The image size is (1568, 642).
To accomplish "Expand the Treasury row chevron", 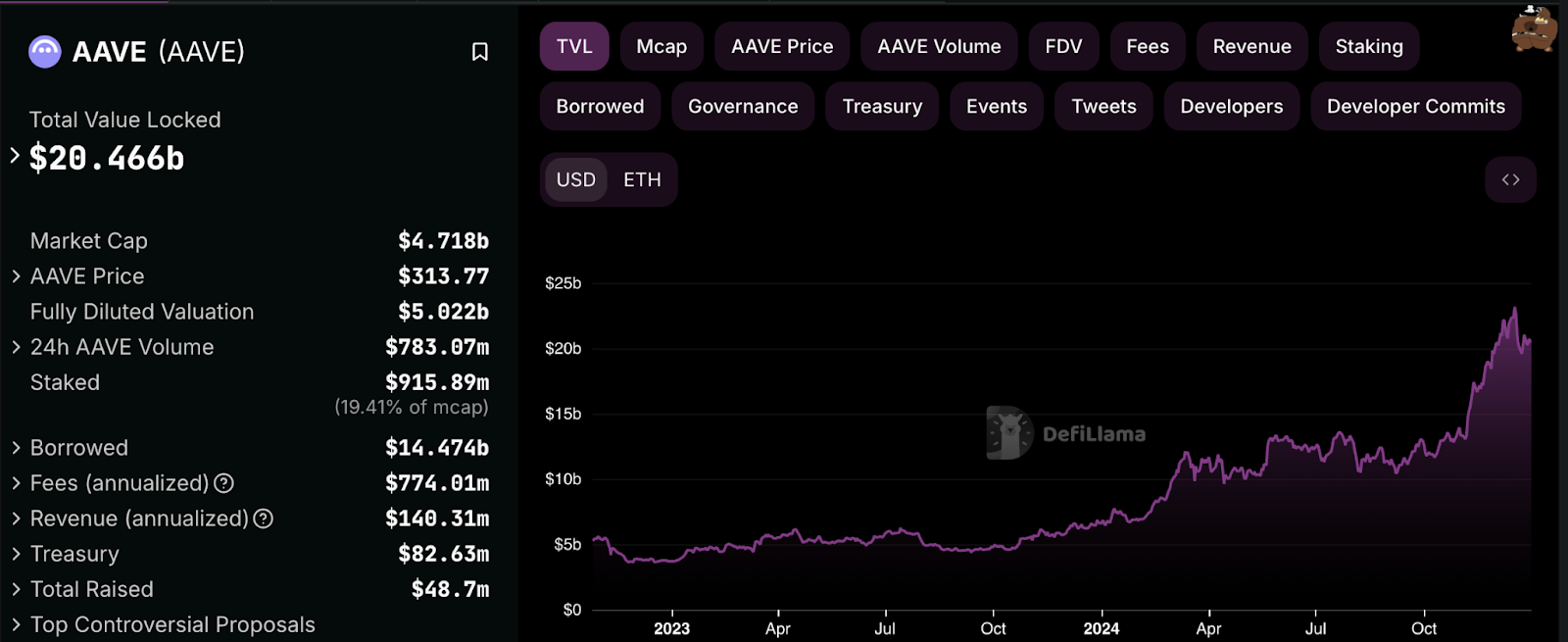I will click(x=16, y=554).
